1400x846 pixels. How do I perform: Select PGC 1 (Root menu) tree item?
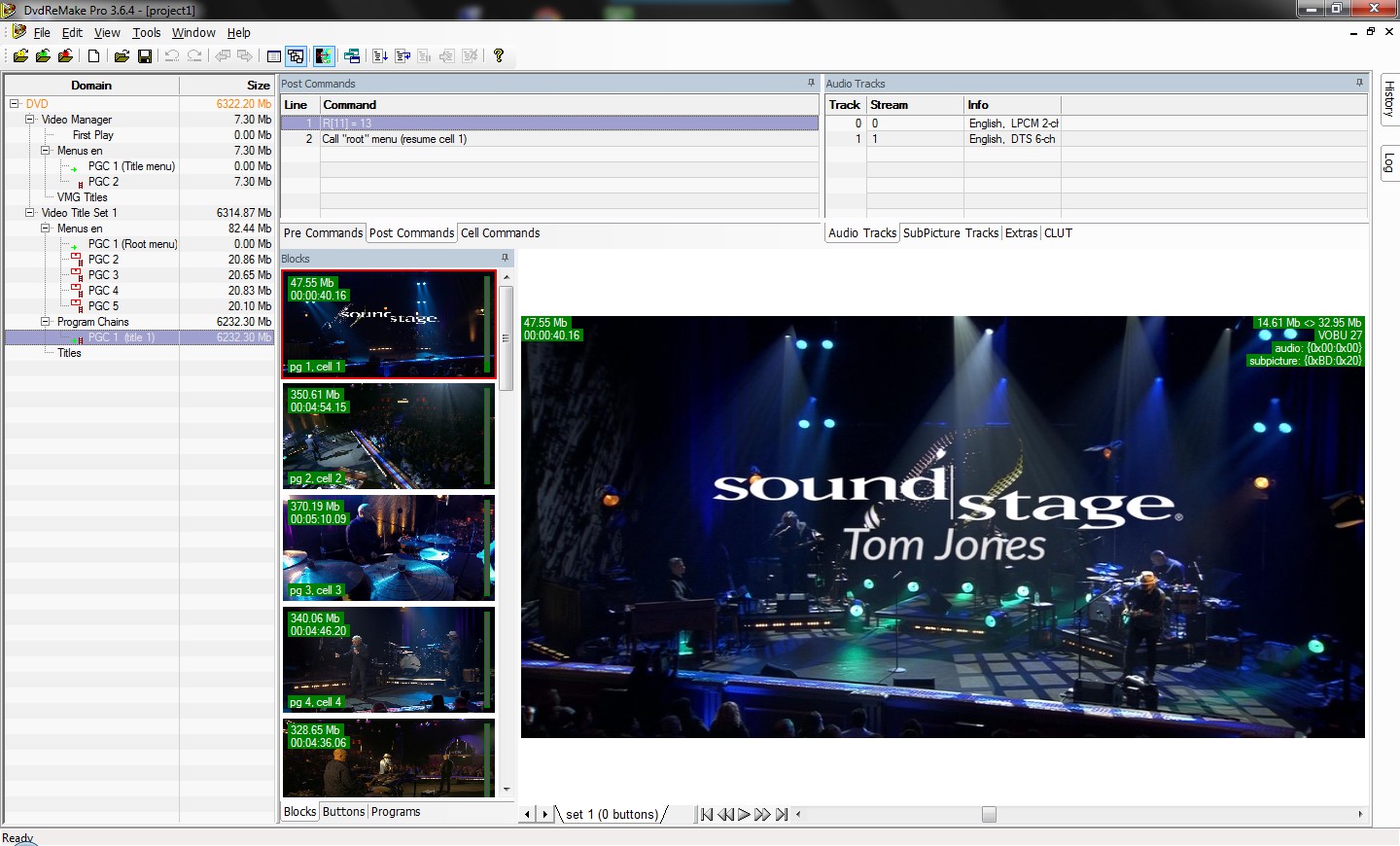coord(132,244)
